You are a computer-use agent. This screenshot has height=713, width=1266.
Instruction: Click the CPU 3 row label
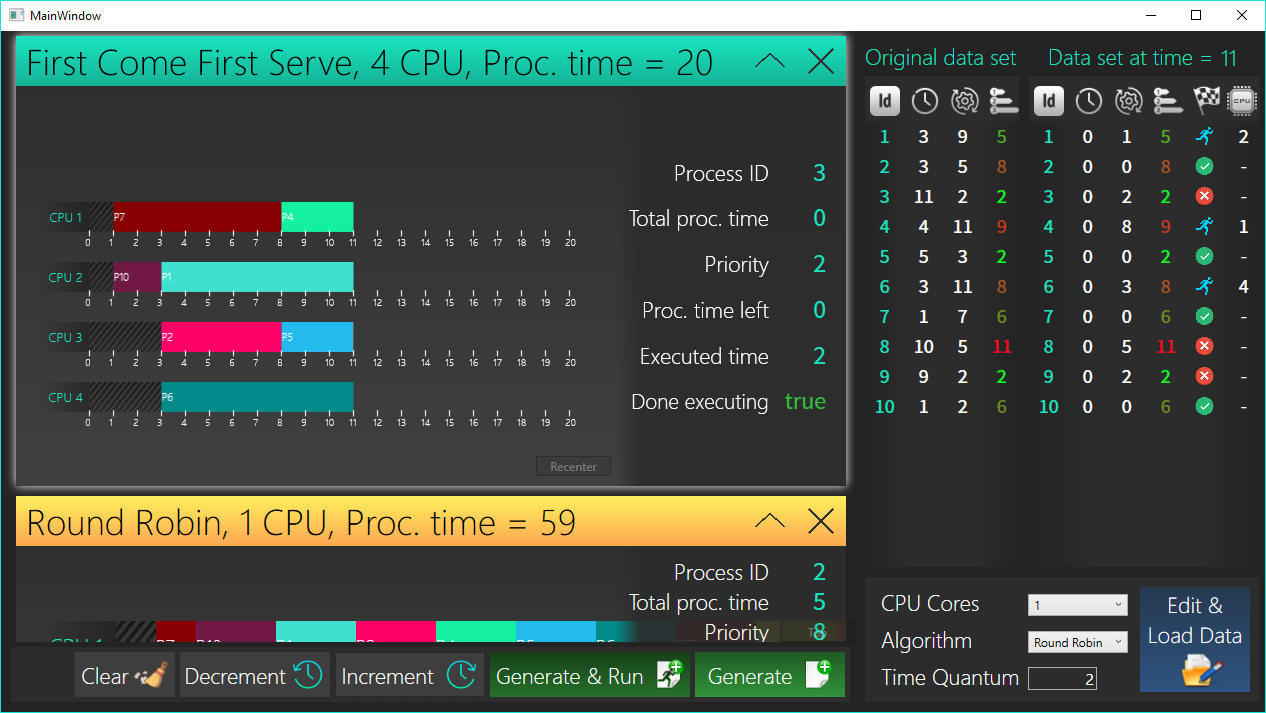pos(66,337)
